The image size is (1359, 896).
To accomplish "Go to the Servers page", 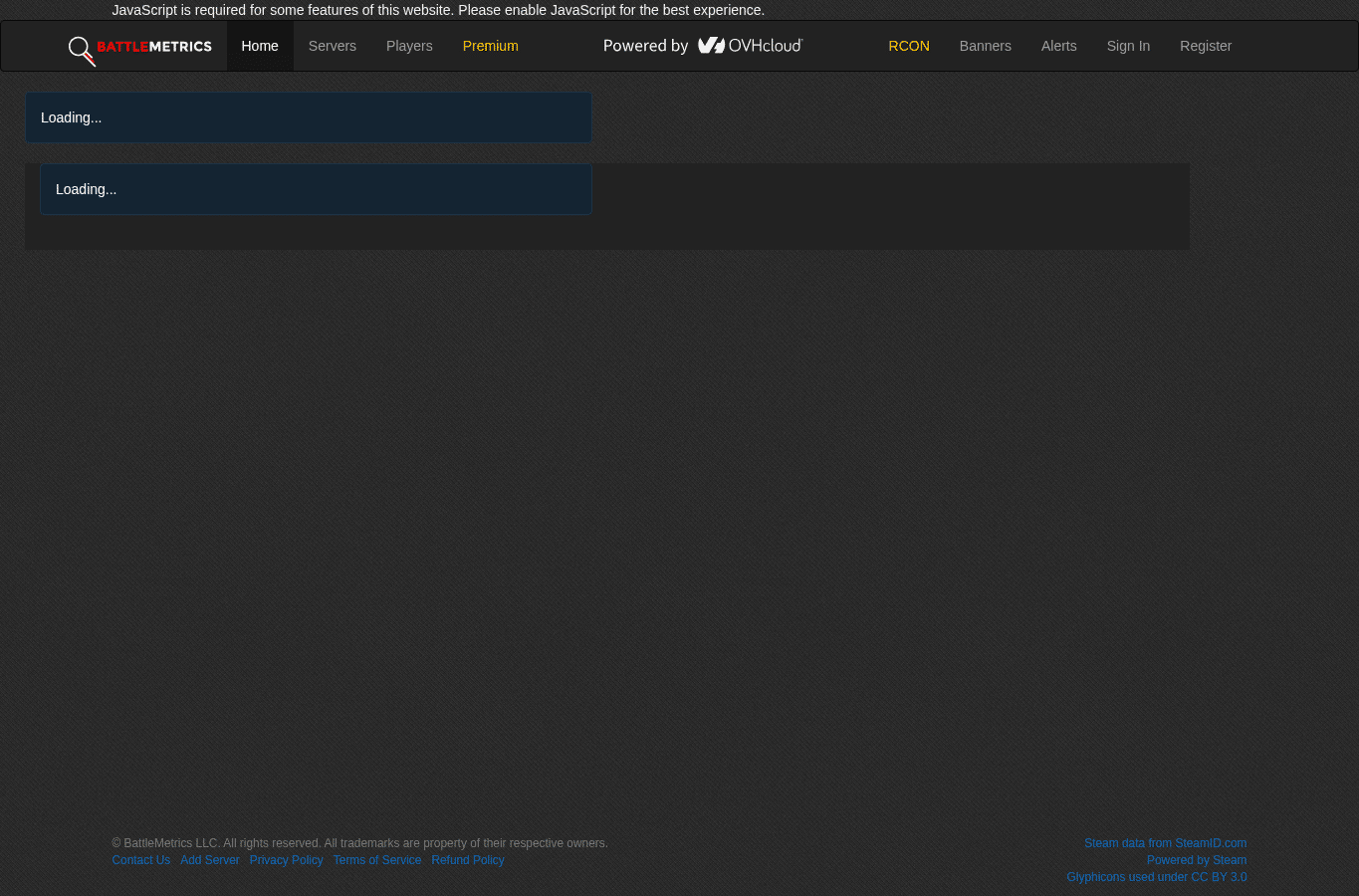I will point(333,46).
